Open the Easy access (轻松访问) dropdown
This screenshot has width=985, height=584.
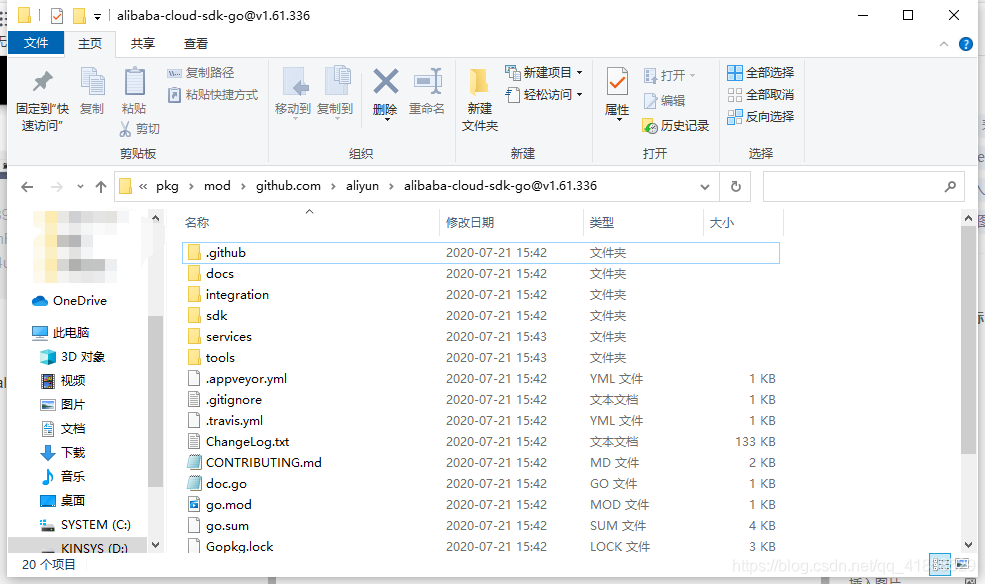click(544, 95)
